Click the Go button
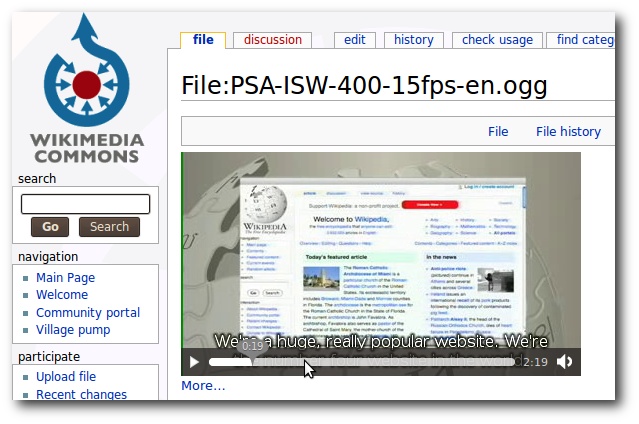The height and width of the screenshot is (424, 639). pos(50,227)
